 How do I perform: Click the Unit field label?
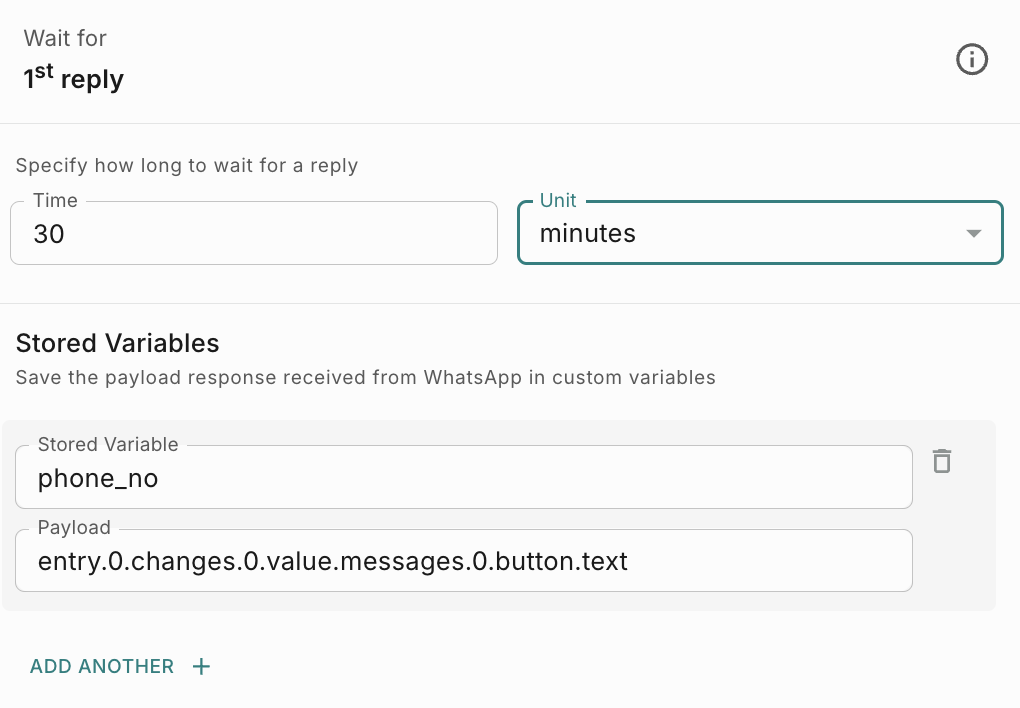click(x=558, y=201)
